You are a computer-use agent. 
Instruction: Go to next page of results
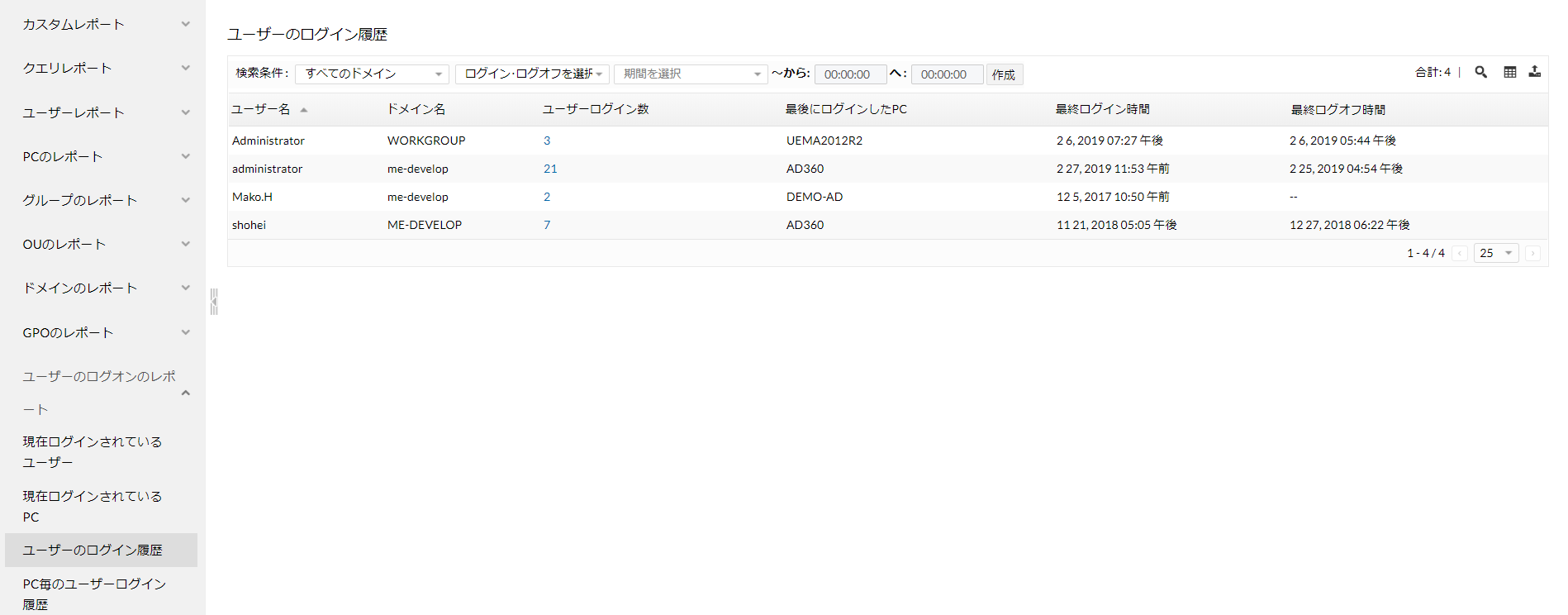coord(1532,253)
